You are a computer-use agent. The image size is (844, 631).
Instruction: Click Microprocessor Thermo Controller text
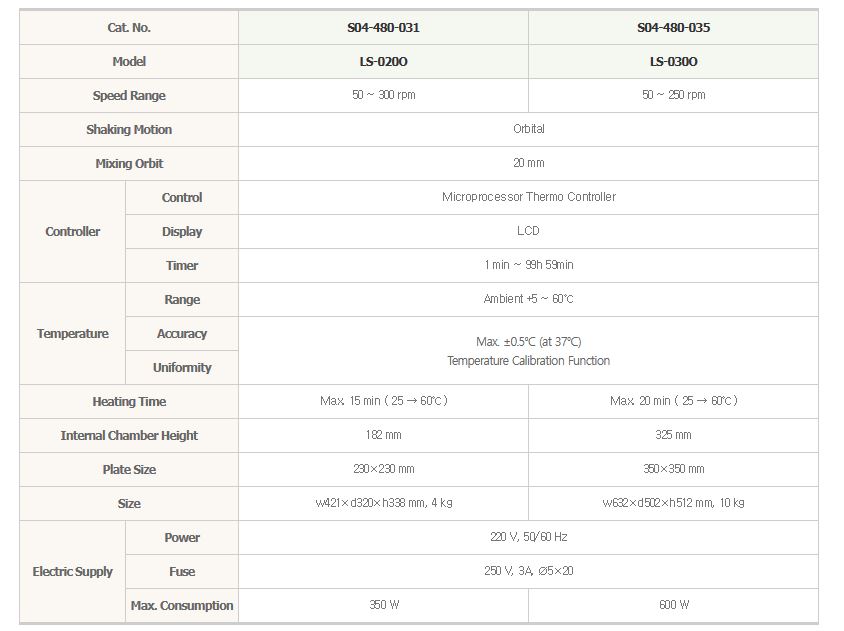pyautogui.click(x=528, y=197)
